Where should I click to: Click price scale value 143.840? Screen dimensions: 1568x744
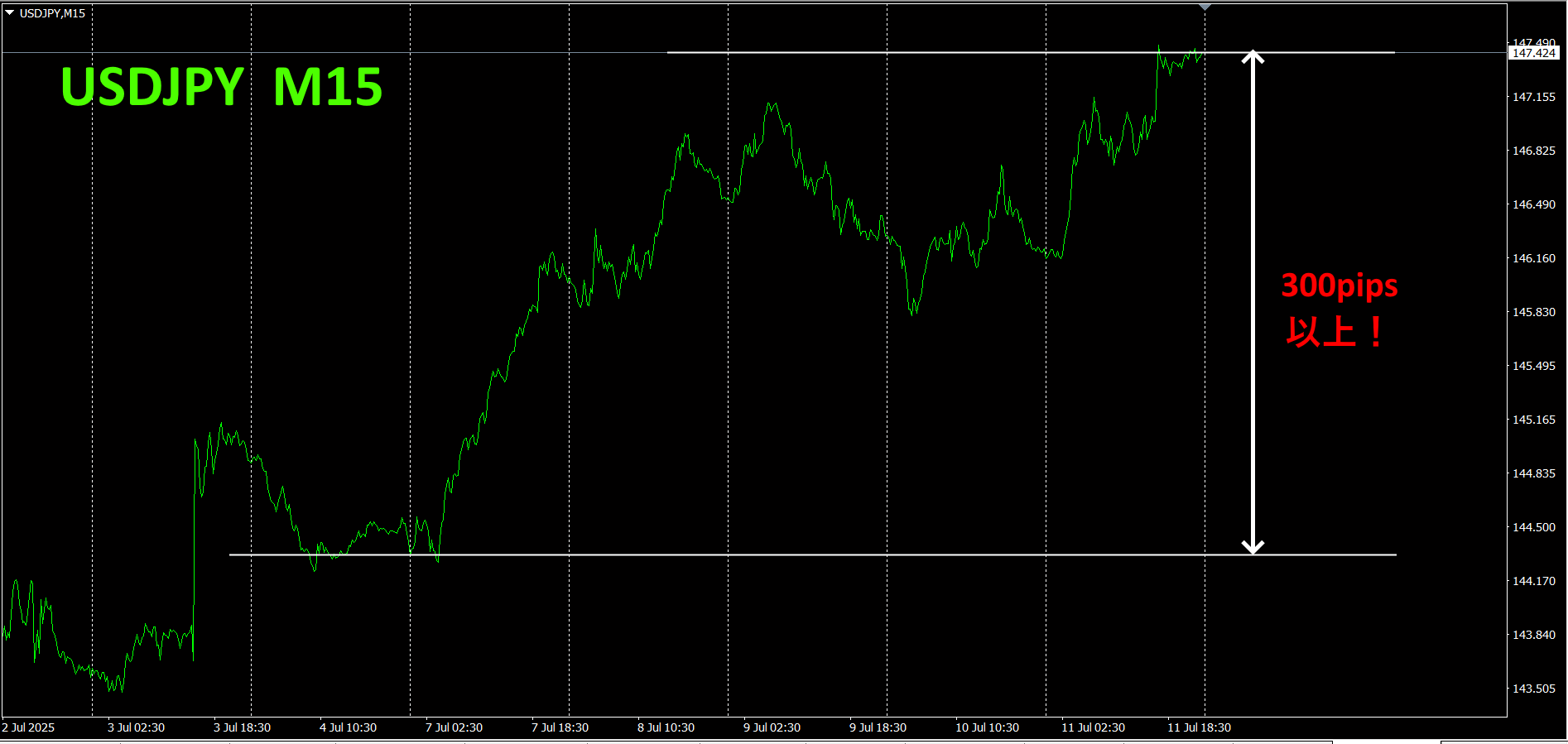[x=1534, y=635]
